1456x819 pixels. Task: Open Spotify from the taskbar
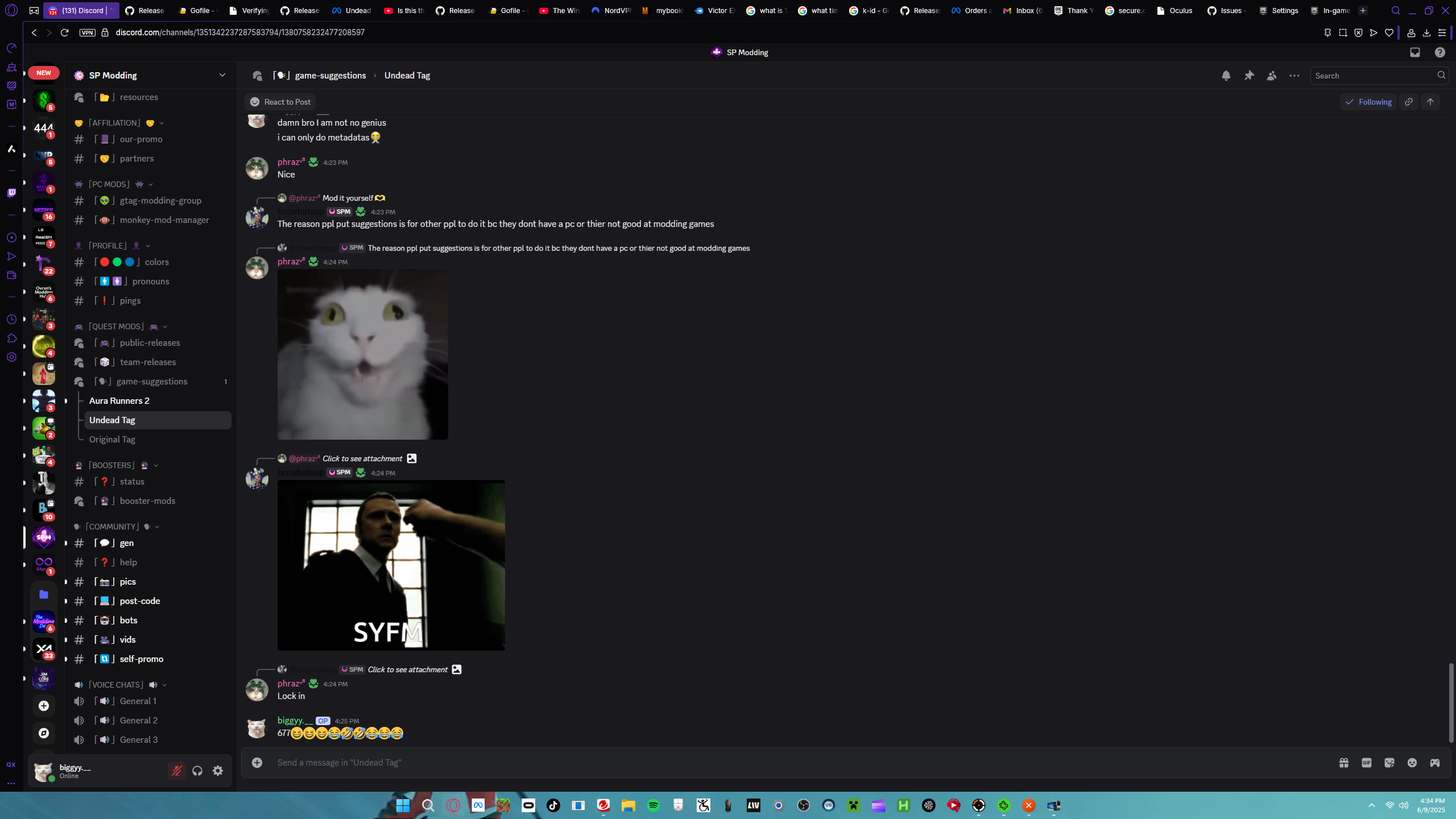coord(653,805)
